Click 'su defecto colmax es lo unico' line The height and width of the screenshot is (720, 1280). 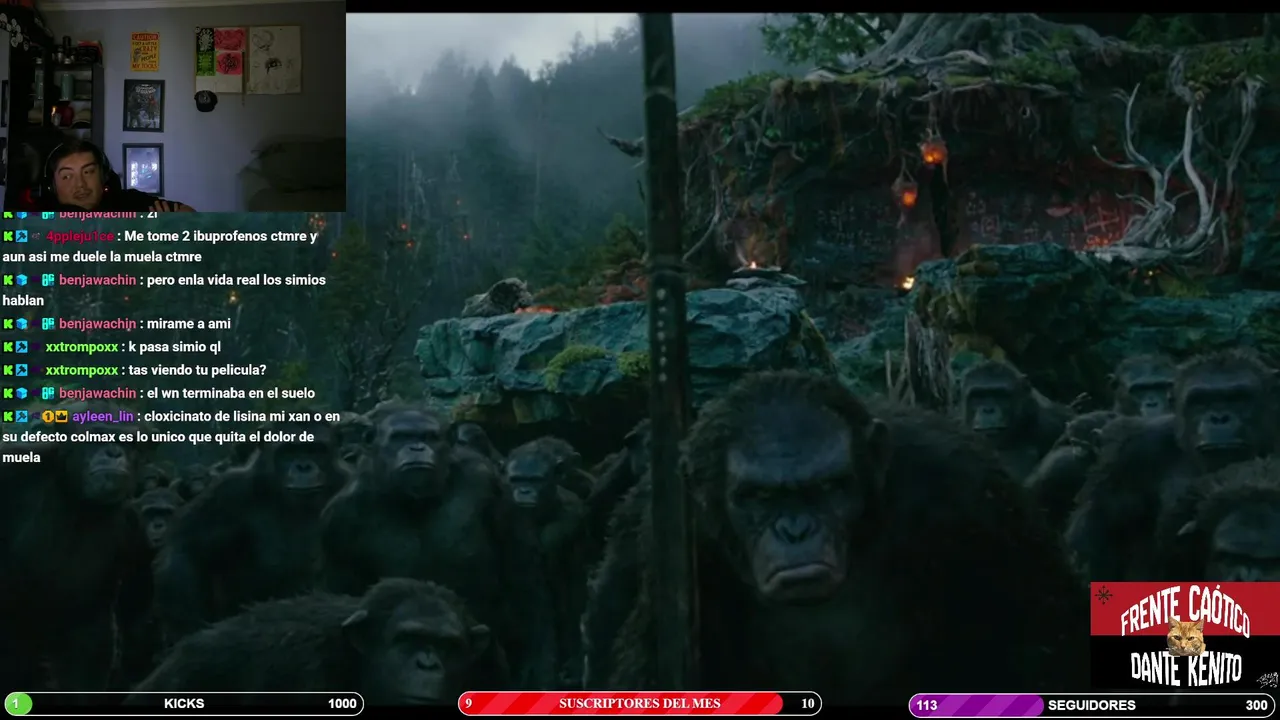158,437
